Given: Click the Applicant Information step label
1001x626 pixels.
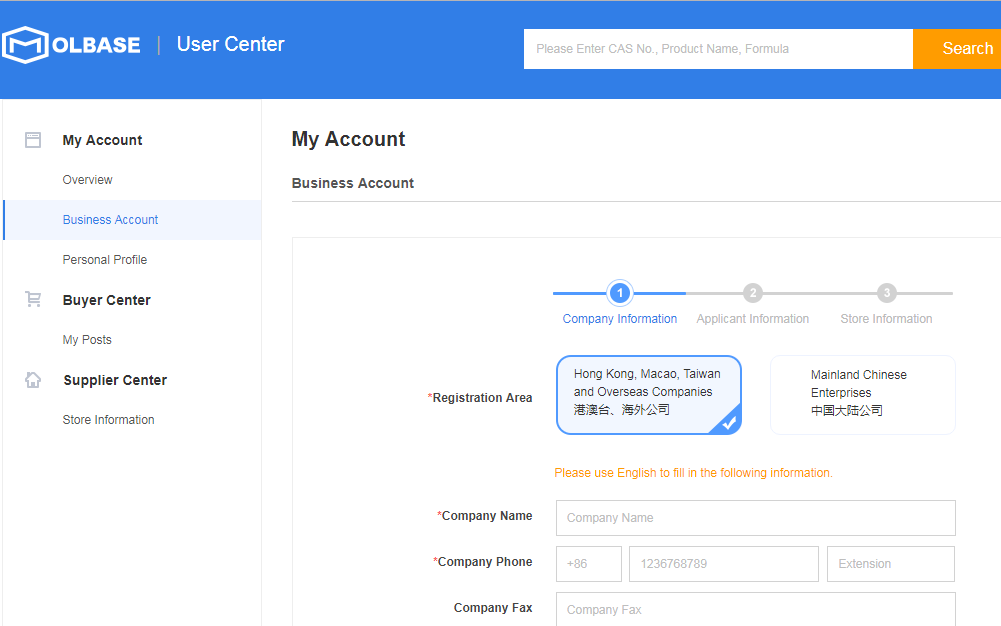Looking at the screenshot, I should [x=753, y=319].
